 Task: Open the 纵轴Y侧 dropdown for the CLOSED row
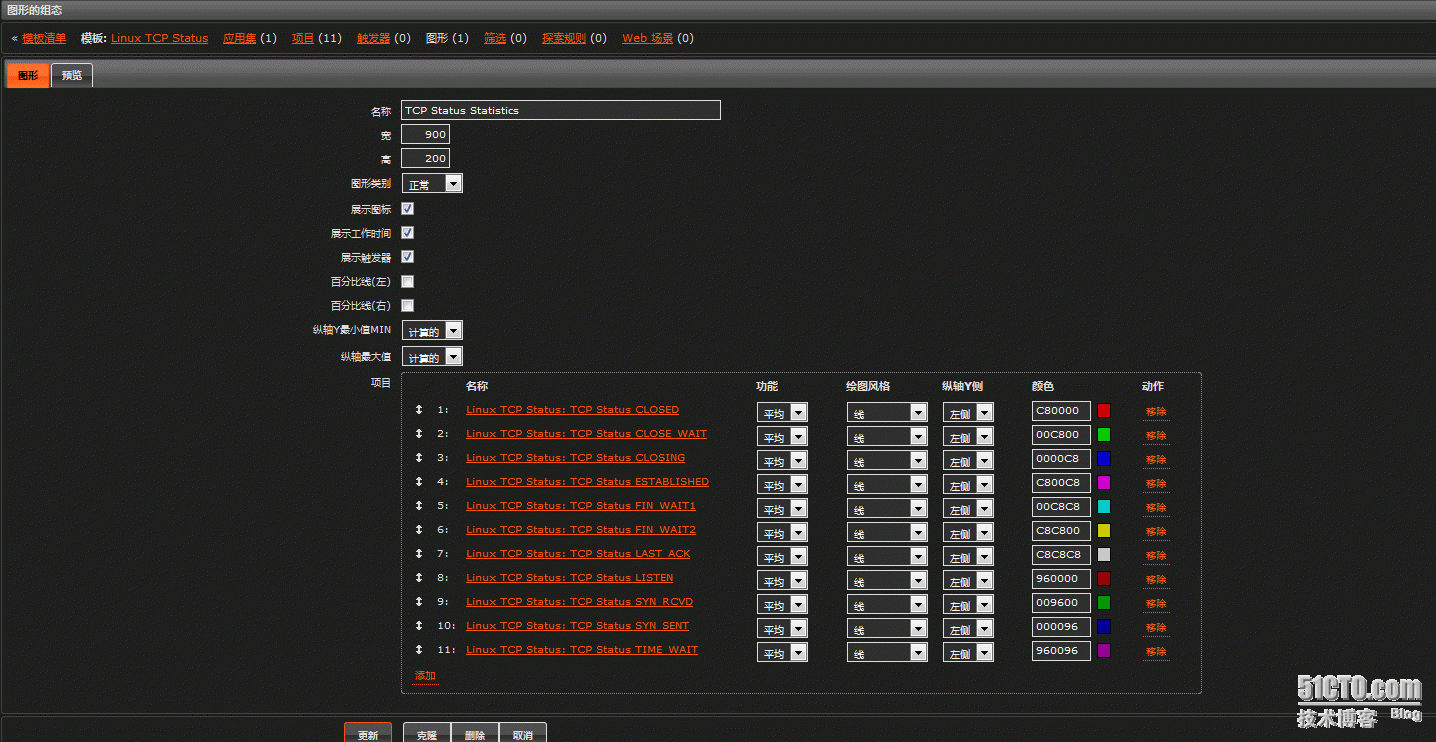[968, 412]
